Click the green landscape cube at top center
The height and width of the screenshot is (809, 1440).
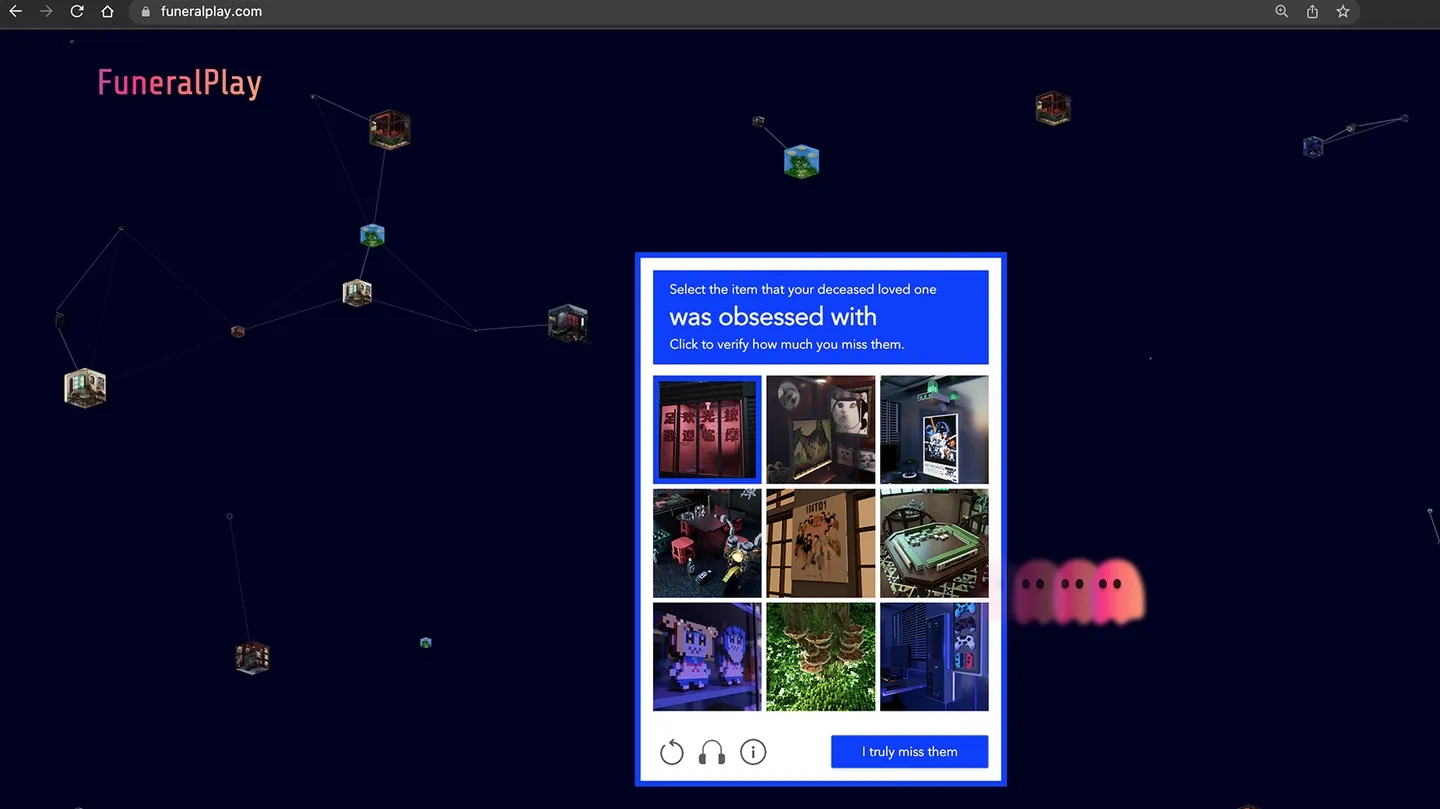point(802,161)
